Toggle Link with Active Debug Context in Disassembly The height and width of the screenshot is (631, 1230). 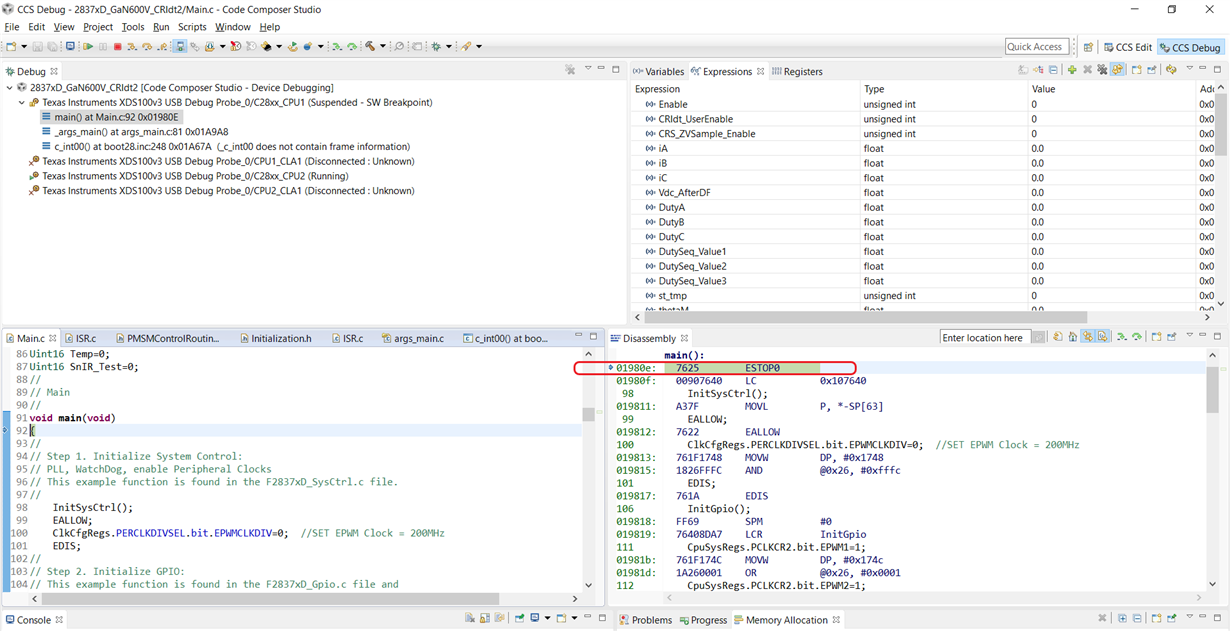[x=1088, y=338]
